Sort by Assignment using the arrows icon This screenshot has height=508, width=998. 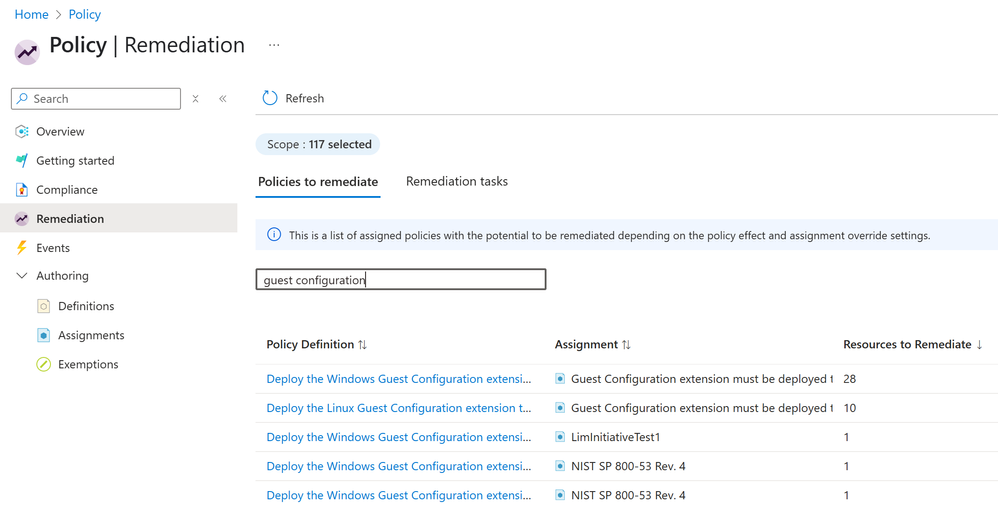click(x=626, y=344)
